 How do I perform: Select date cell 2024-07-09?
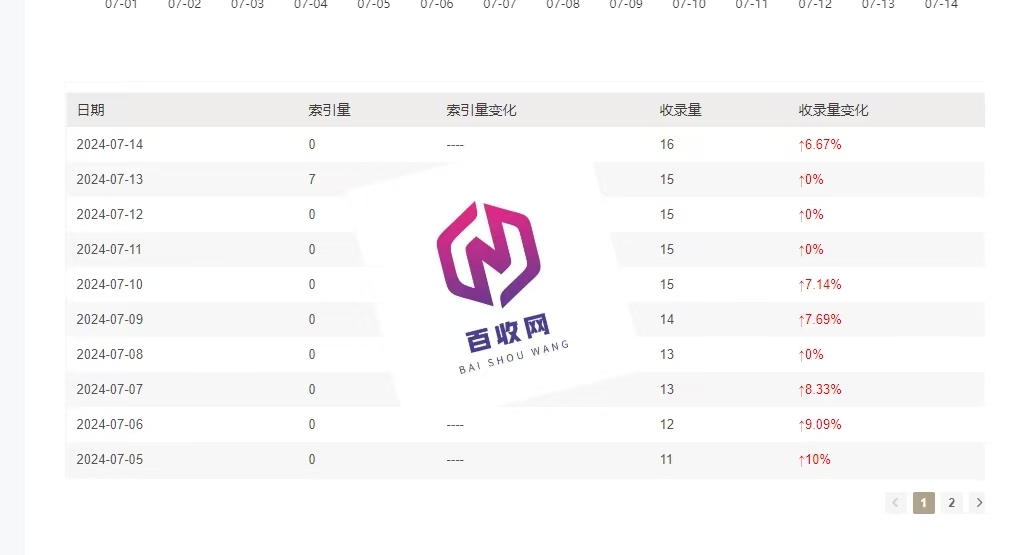click(x=110, y=319)
